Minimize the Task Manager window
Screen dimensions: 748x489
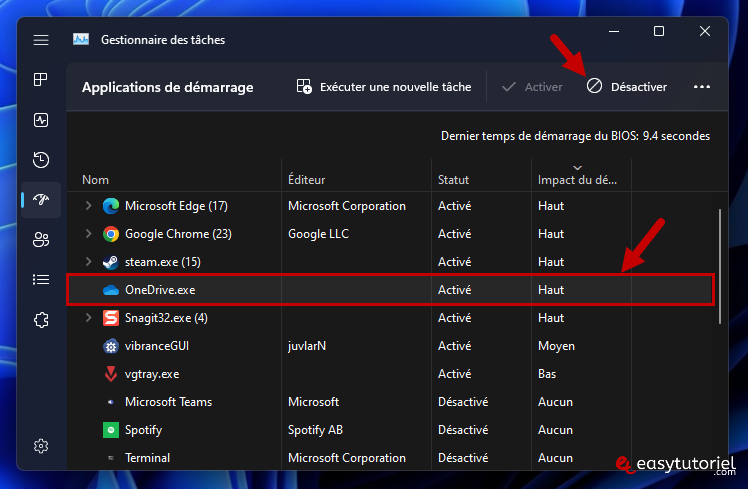[614, 31]
